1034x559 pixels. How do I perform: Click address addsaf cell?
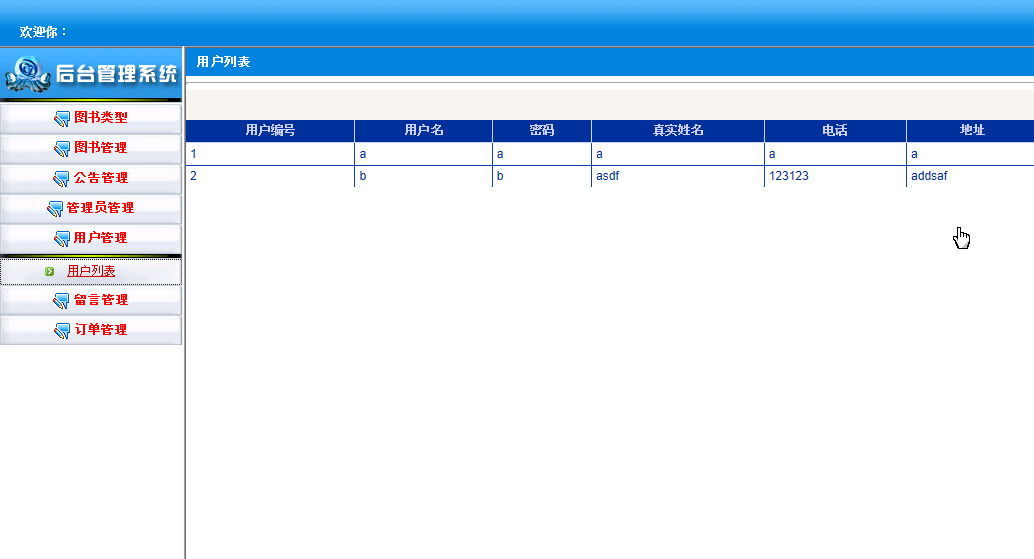pyautogui.click(x=971, y=176)
